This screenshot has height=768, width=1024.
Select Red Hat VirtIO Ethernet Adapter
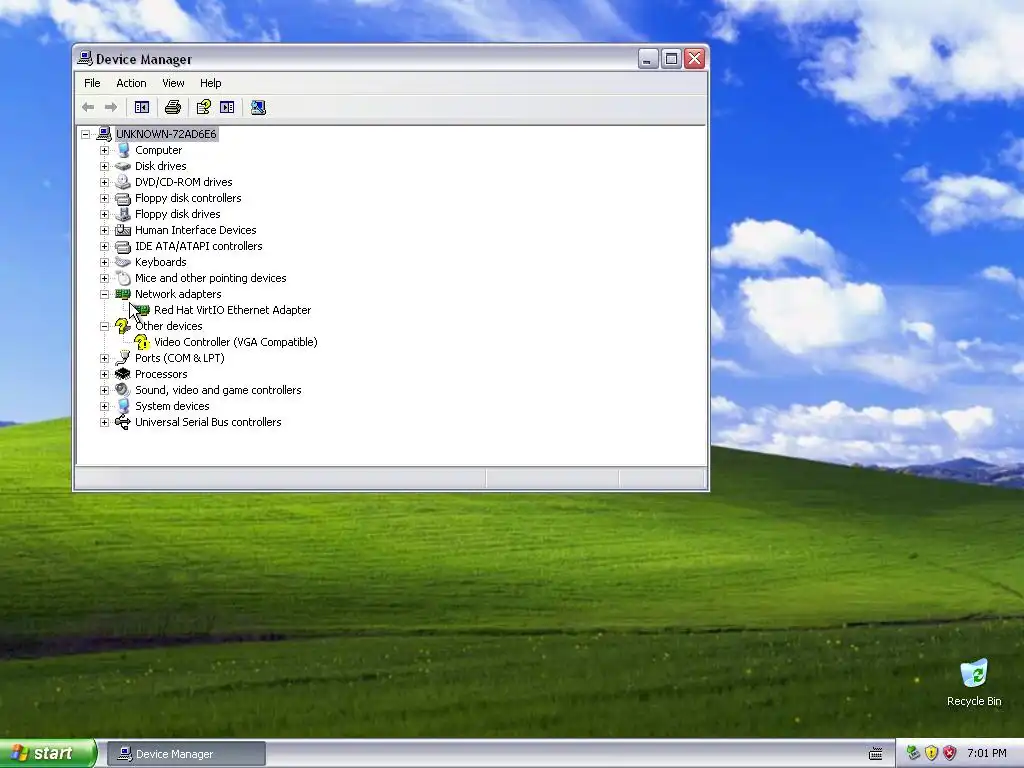pyautogui.click(x=232, y=310)
